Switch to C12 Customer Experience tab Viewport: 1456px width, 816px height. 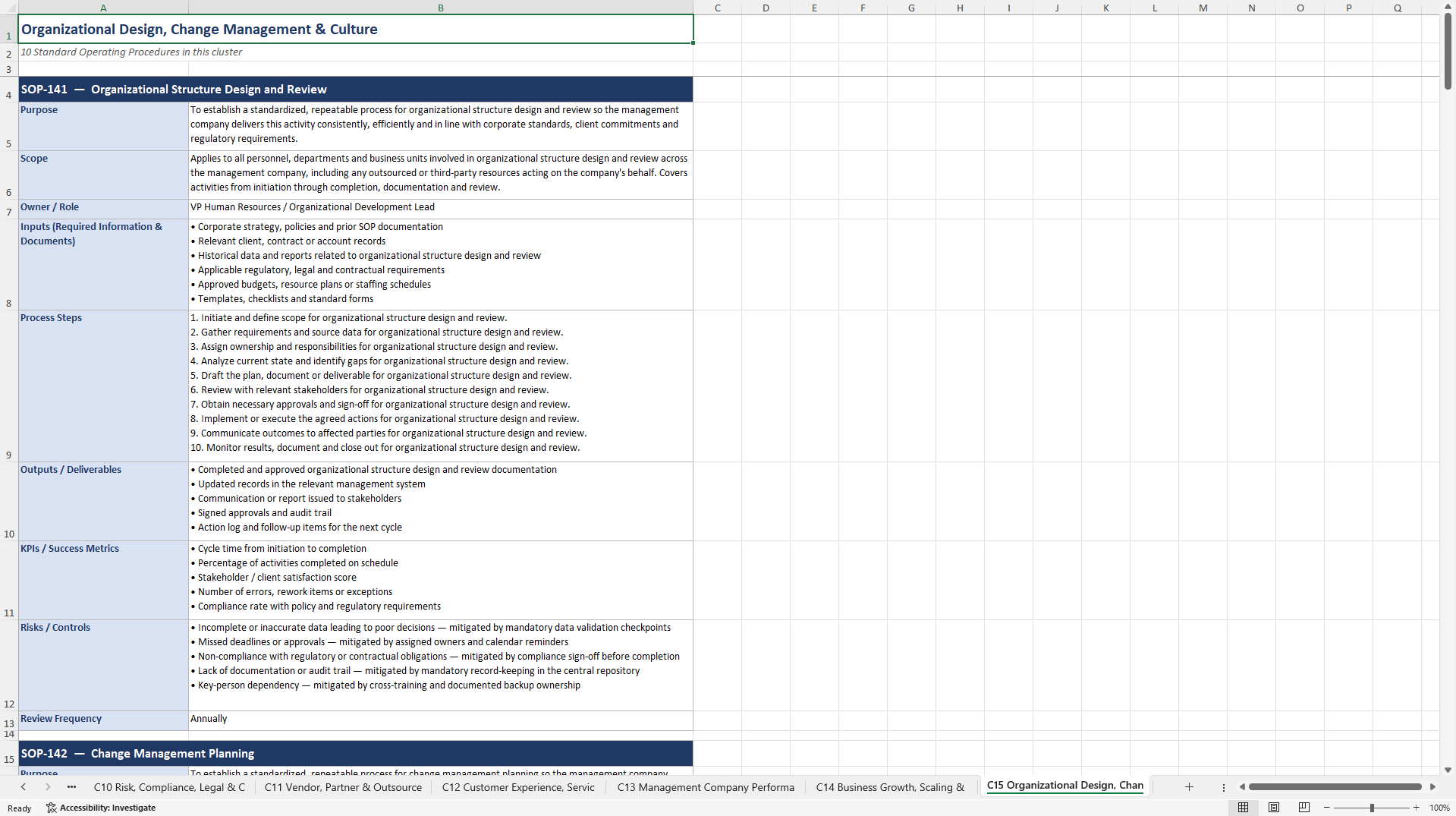click(x=518, y=787)
